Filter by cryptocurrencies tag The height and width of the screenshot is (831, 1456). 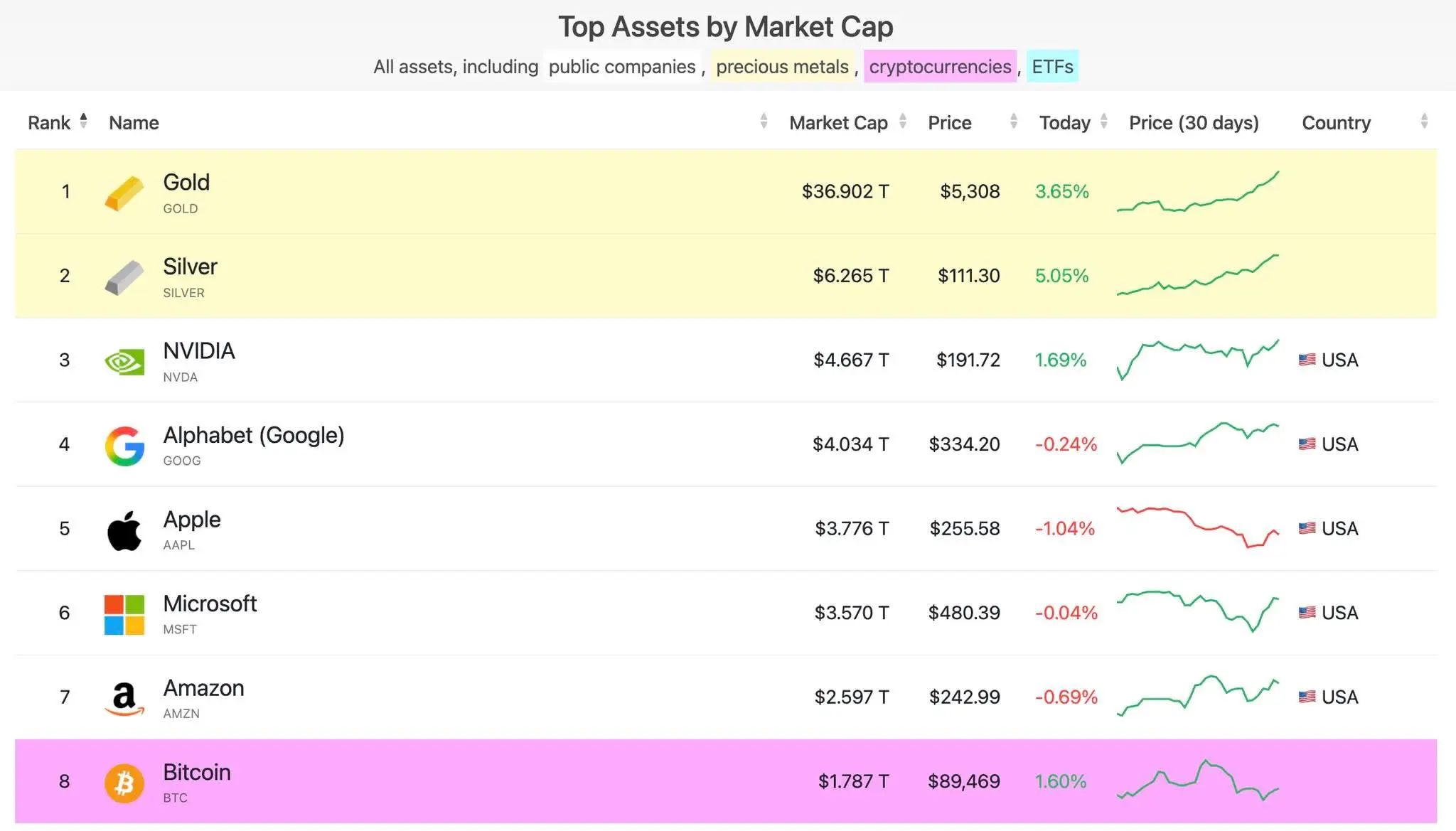tap(940, 67)
